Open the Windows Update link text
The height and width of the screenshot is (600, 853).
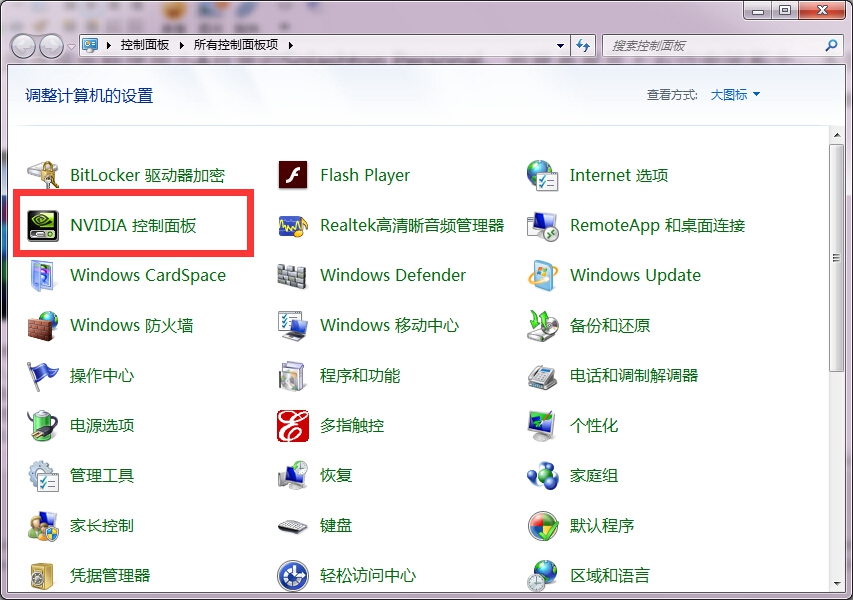635,275
